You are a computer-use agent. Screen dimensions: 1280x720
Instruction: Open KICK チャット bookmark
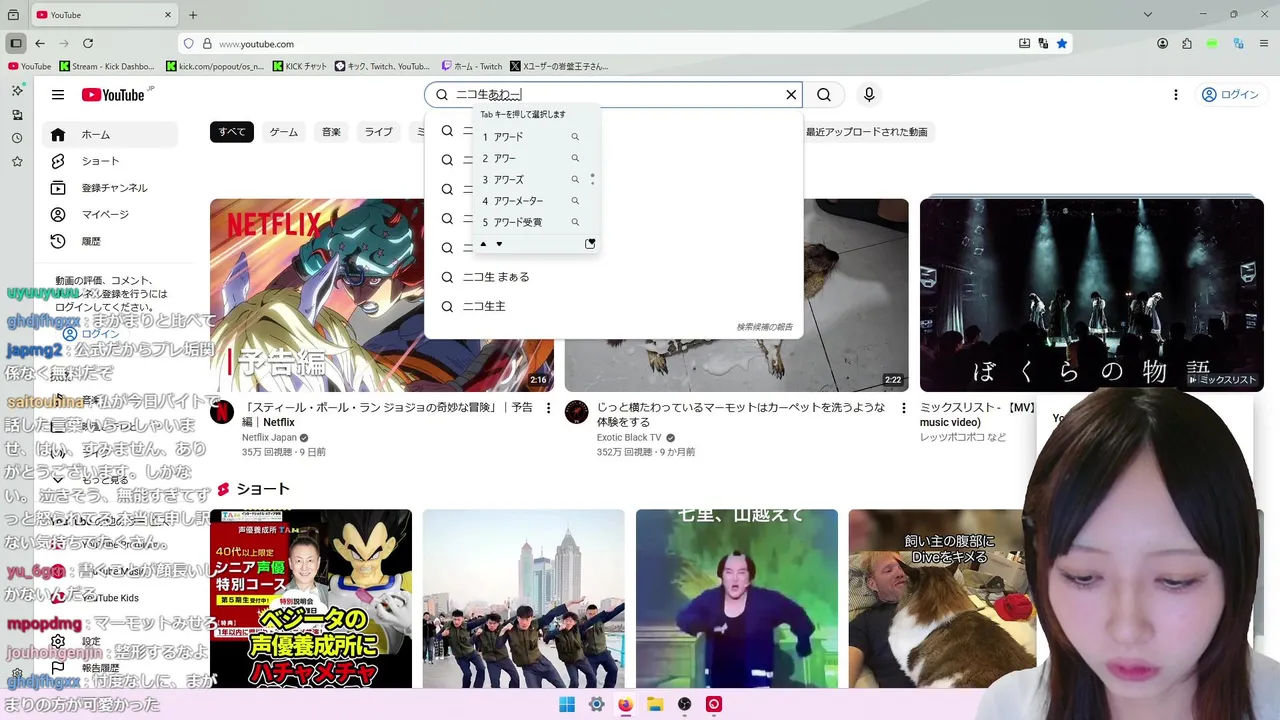click(x=300, y=66)
